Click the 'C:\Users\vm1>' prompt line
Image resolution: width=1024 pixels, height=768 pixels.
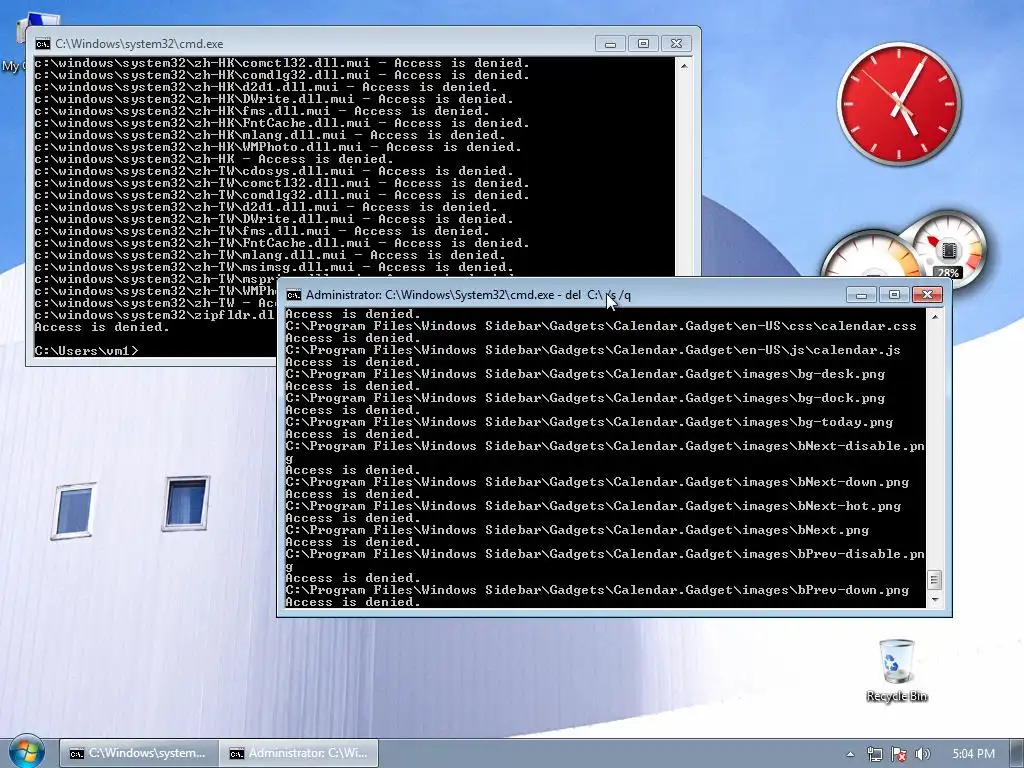point(86,351)
